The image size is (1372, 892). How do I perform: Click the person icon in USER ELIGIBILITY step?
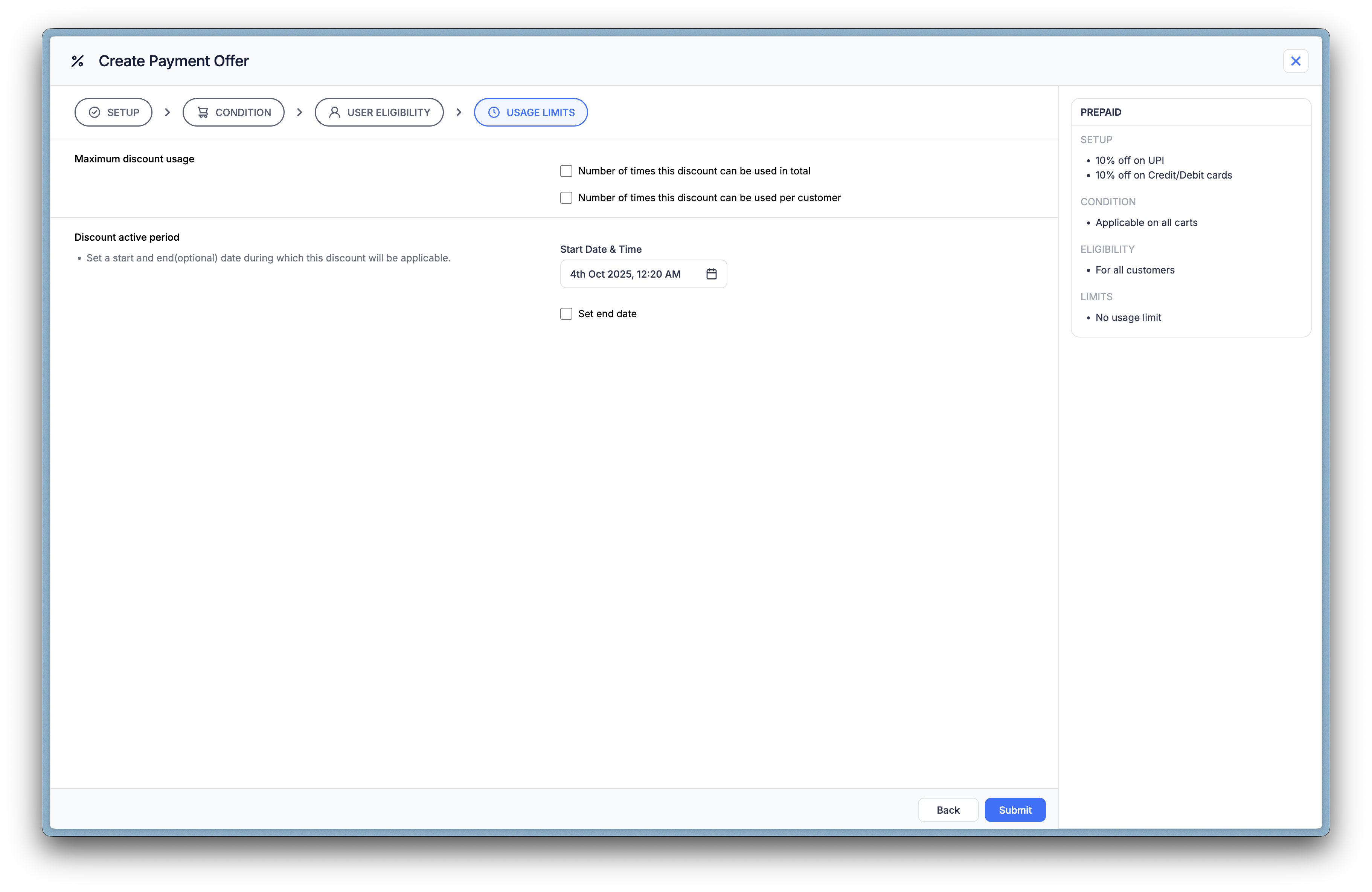point(334,112)
